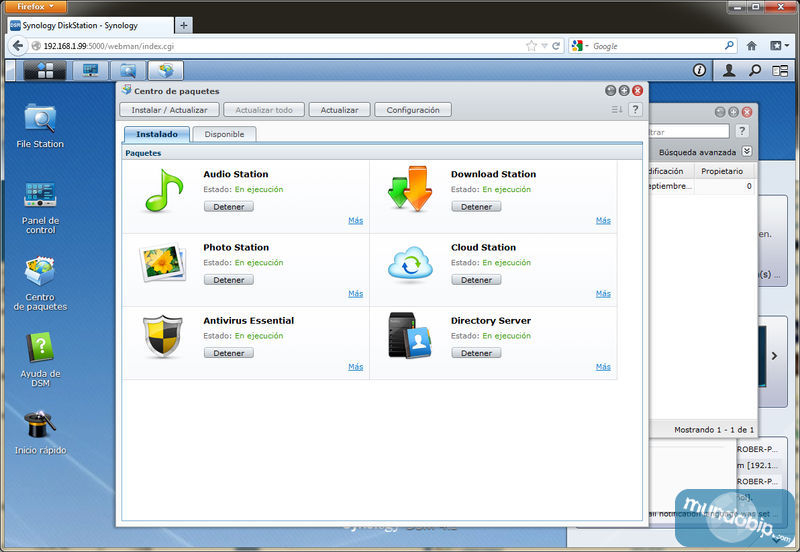
Task: Open Panel de control desktop icon
Action: click(40, 207)
